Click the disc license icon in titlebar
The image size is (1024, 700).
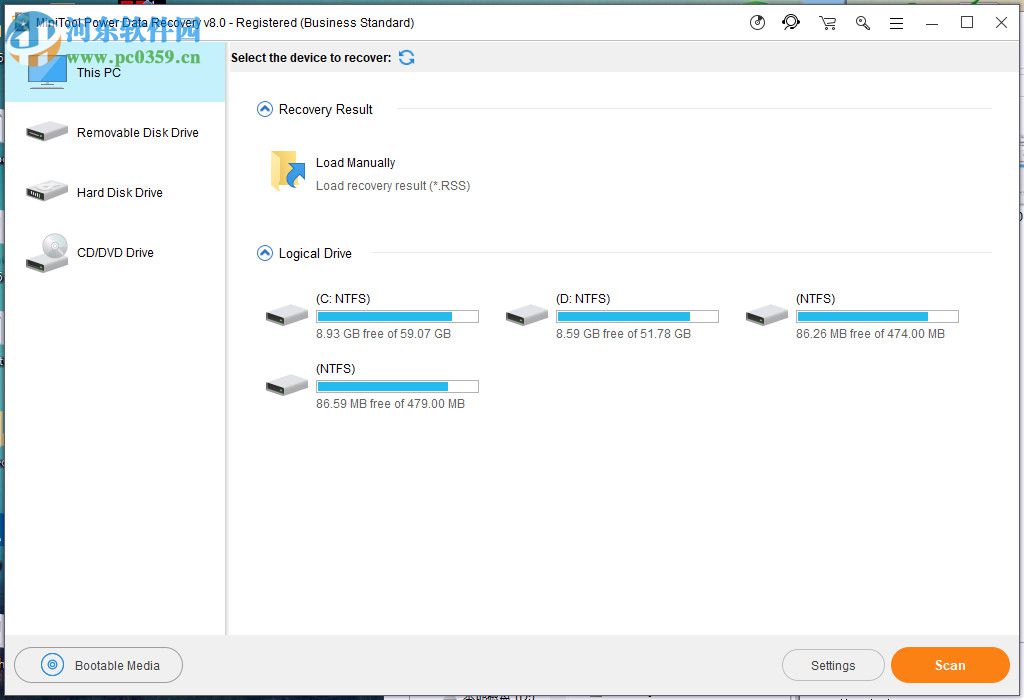coord(757,22)
